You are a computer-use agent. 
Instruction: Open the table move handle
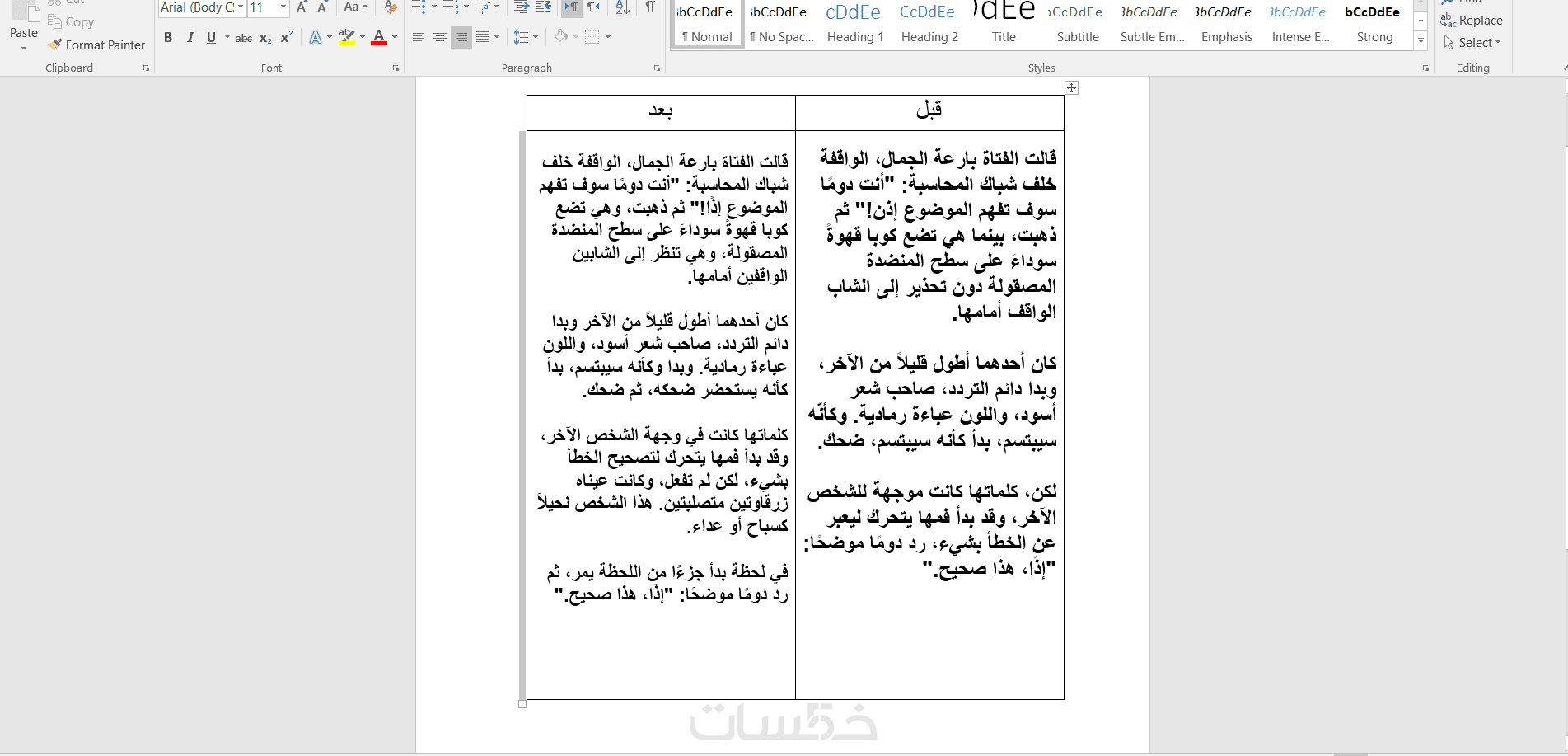click(1071, 87)
